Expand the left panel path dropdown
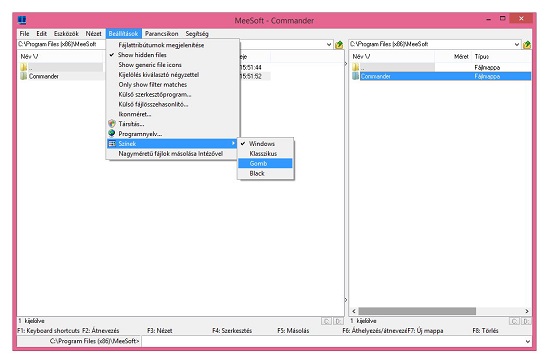This screenshot has height=364, width=550. click(x=329, y=45)
